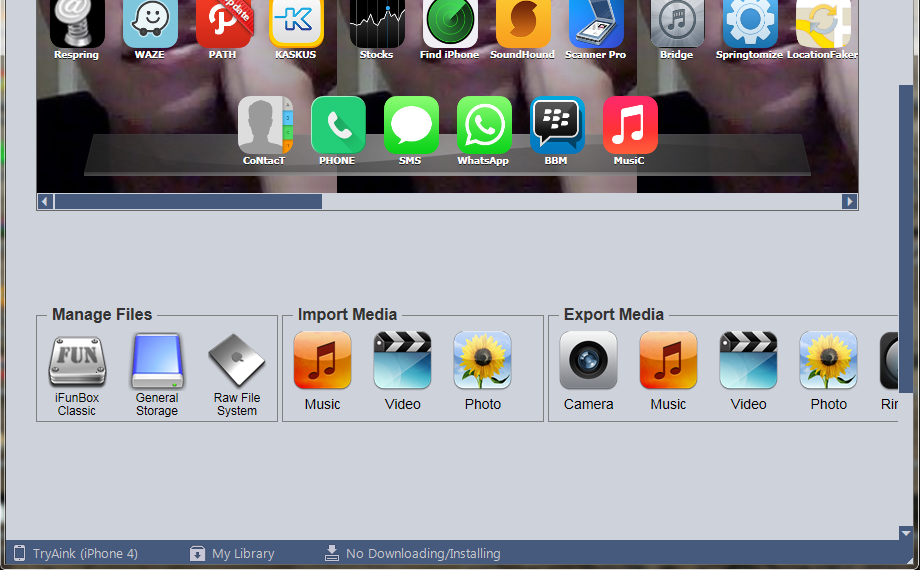Screen dimensions: 920x570
Task: Open the Respring app icon
Action: click(77, 23)
